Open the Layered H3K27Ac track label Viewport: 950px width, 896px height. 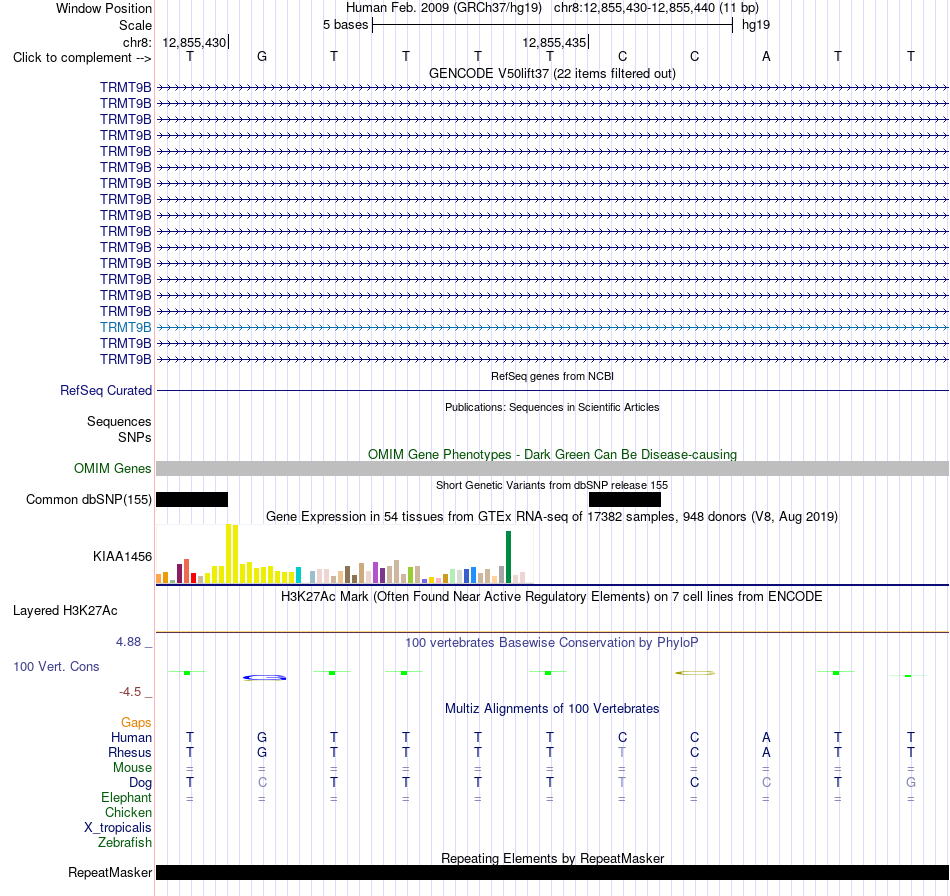click(x=65, y=610)
